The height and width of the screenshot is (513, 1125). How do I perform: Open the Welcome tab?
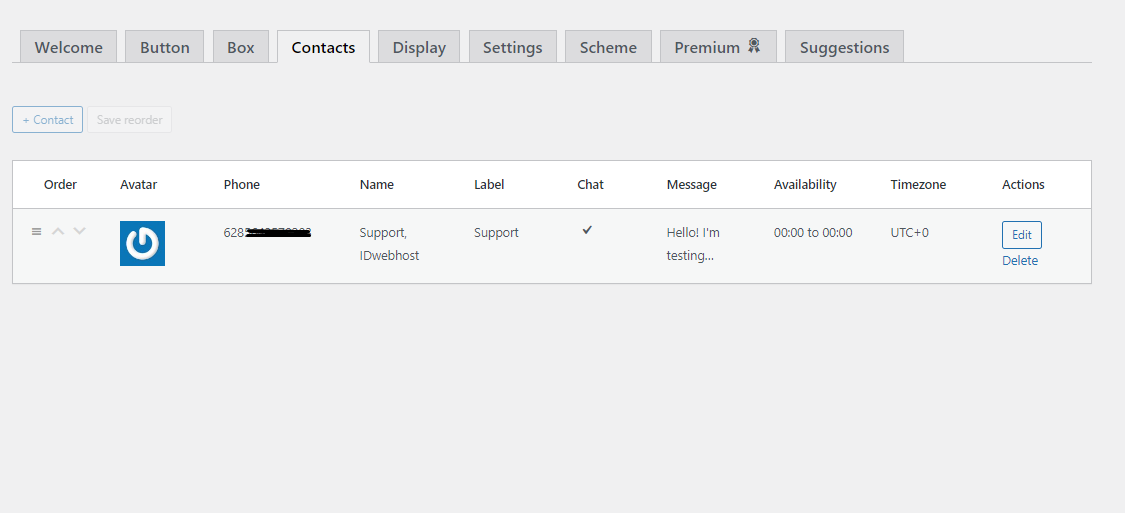68,47
